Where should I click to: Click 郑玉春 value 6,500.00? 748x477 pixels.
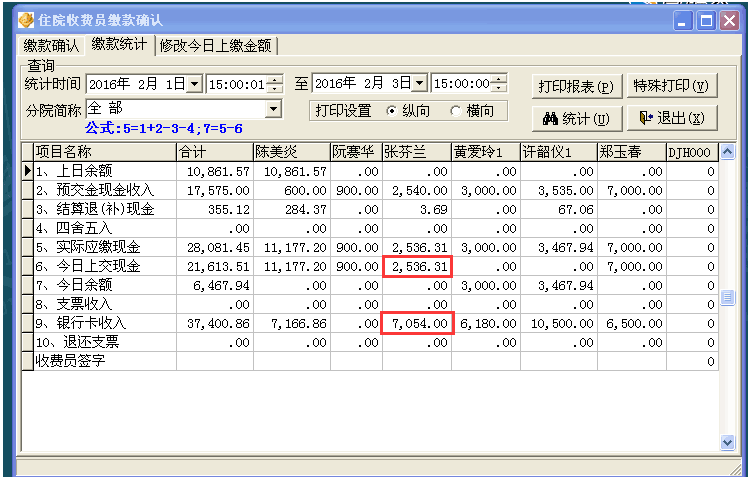[x=632, y=323]
